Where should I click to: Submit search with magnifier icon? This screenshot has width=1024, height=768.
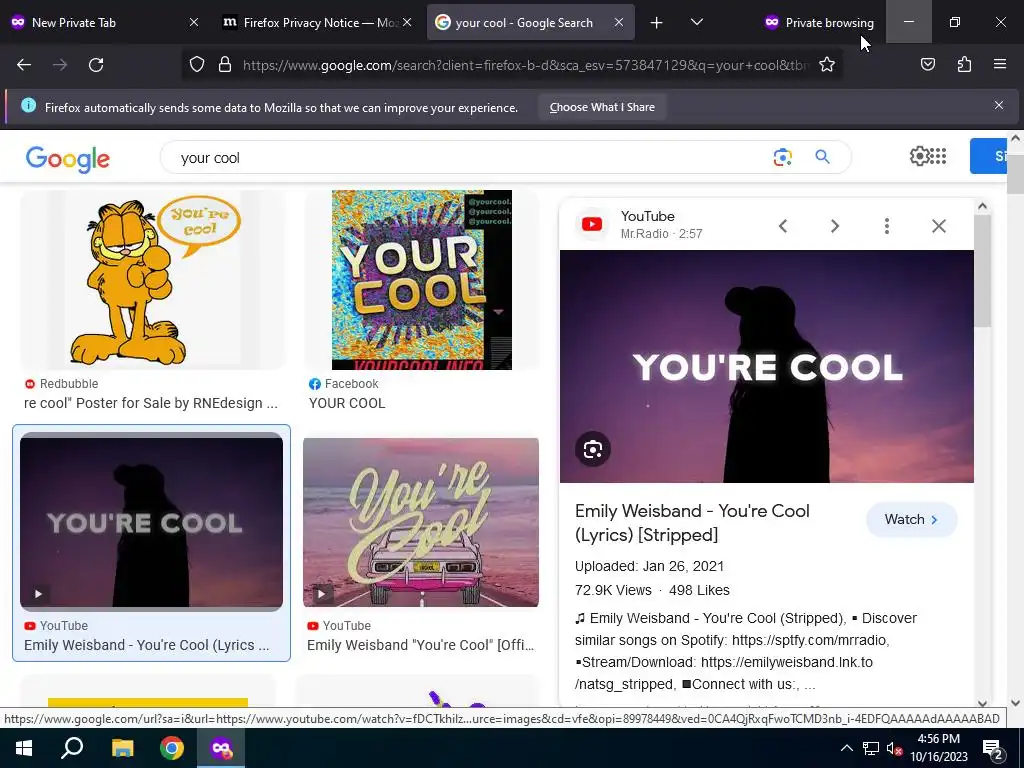click(822, 157)
